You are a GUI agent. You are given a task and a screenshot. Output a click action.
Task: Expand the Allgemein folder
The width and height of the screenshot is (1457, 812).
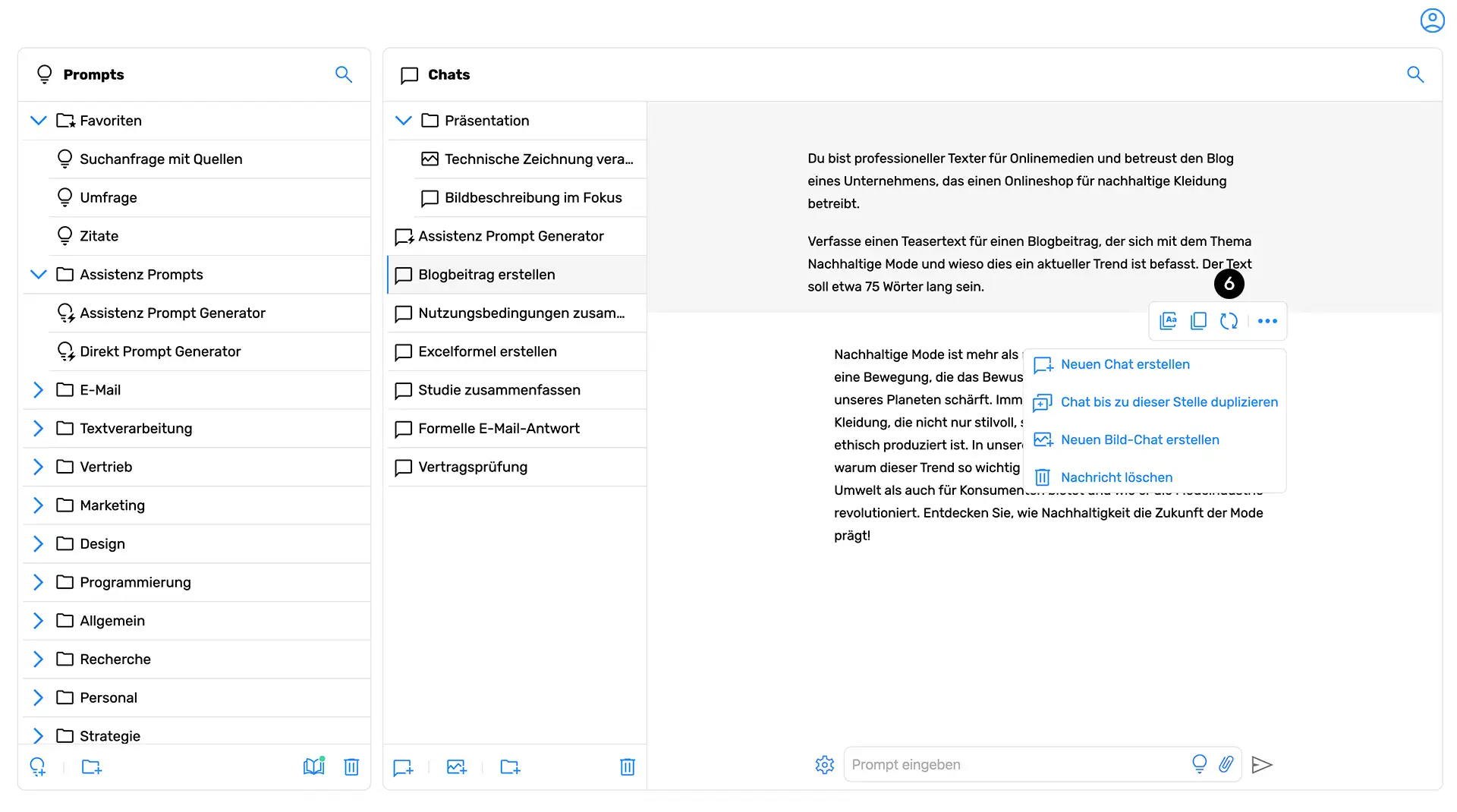(x=39, y=621)
